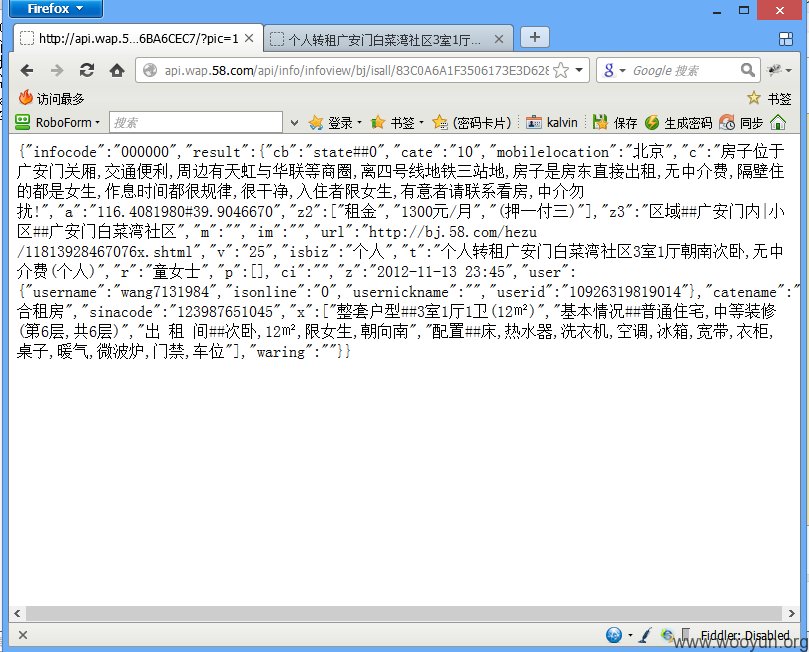Minimize the Firefox window

pos(717,10)
